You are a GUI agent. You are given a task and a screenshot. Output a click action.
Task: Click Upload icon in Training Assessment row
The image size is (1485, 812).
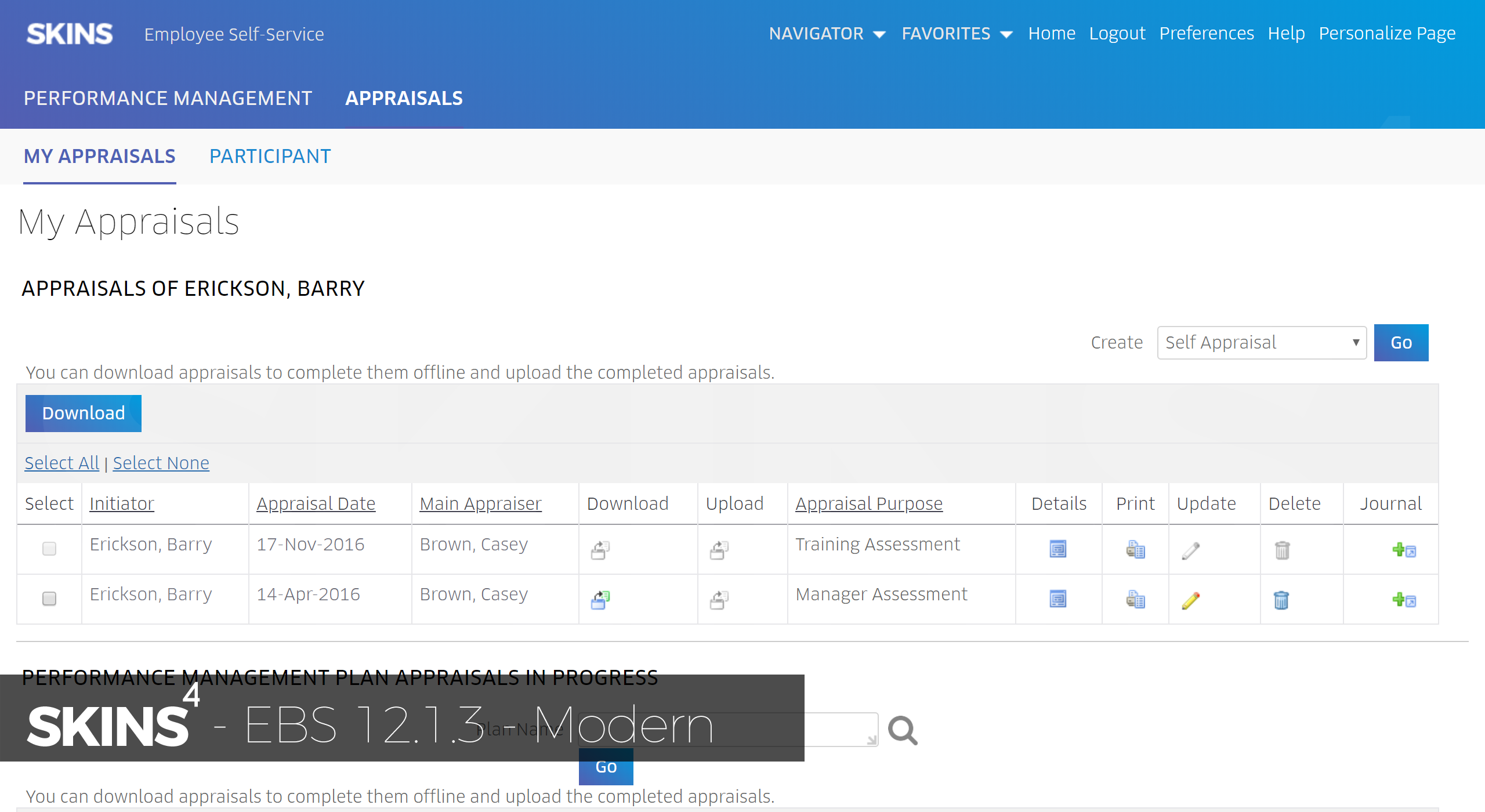click(719, 550)
